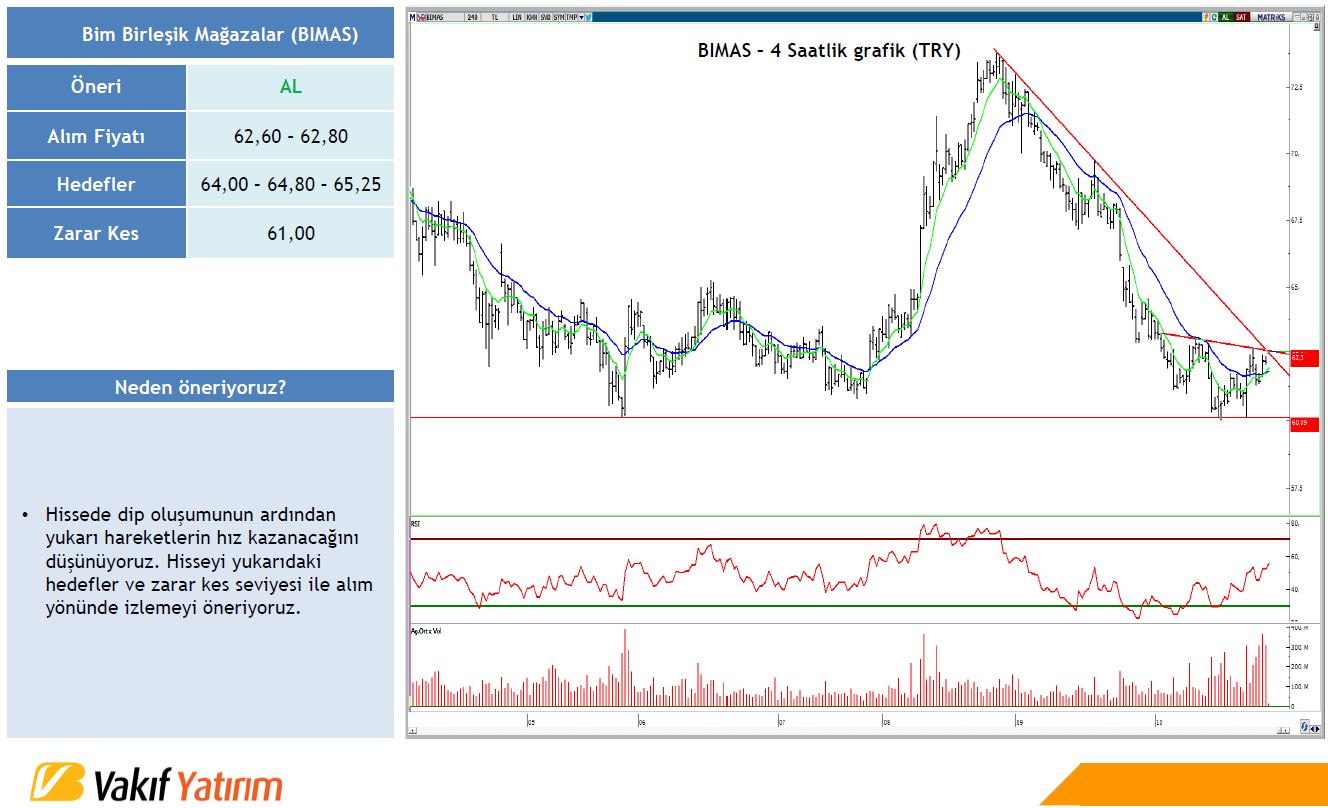Click the 'Öneri' row label
The width and height of the screenshot is (1328, 808).
coord(96,87)
